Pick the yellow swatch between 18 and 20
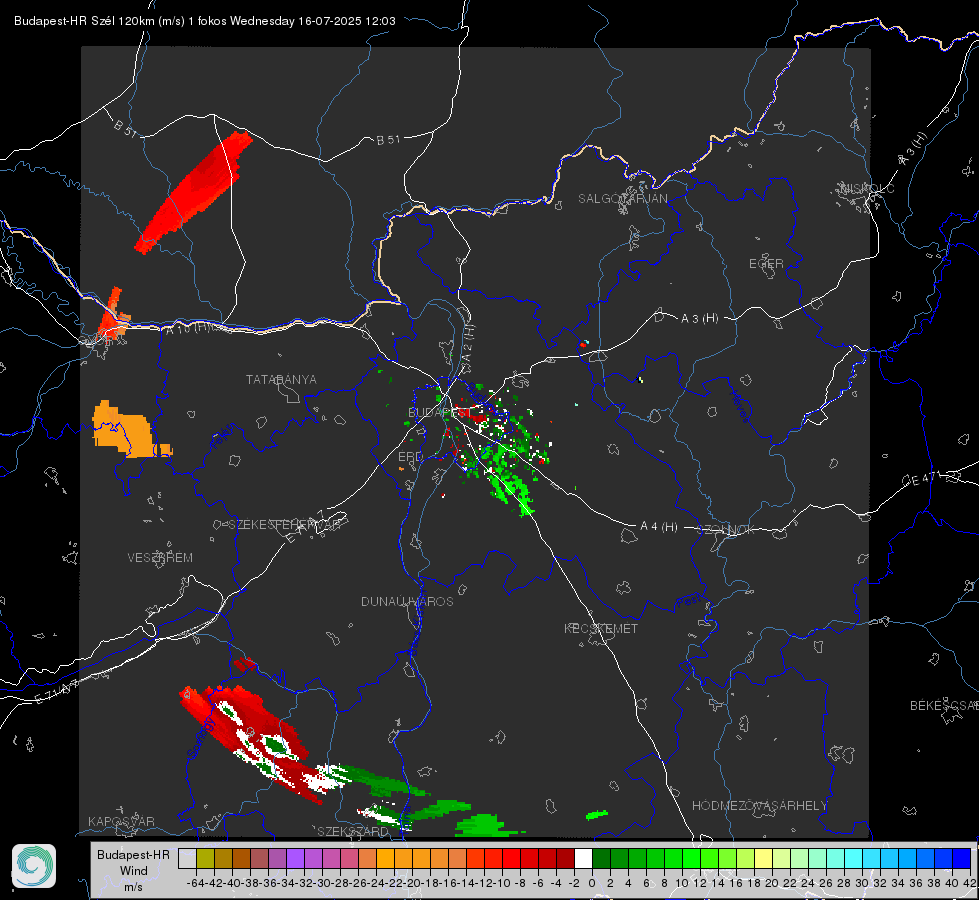The image size is (979, 900). coord(764,858)
